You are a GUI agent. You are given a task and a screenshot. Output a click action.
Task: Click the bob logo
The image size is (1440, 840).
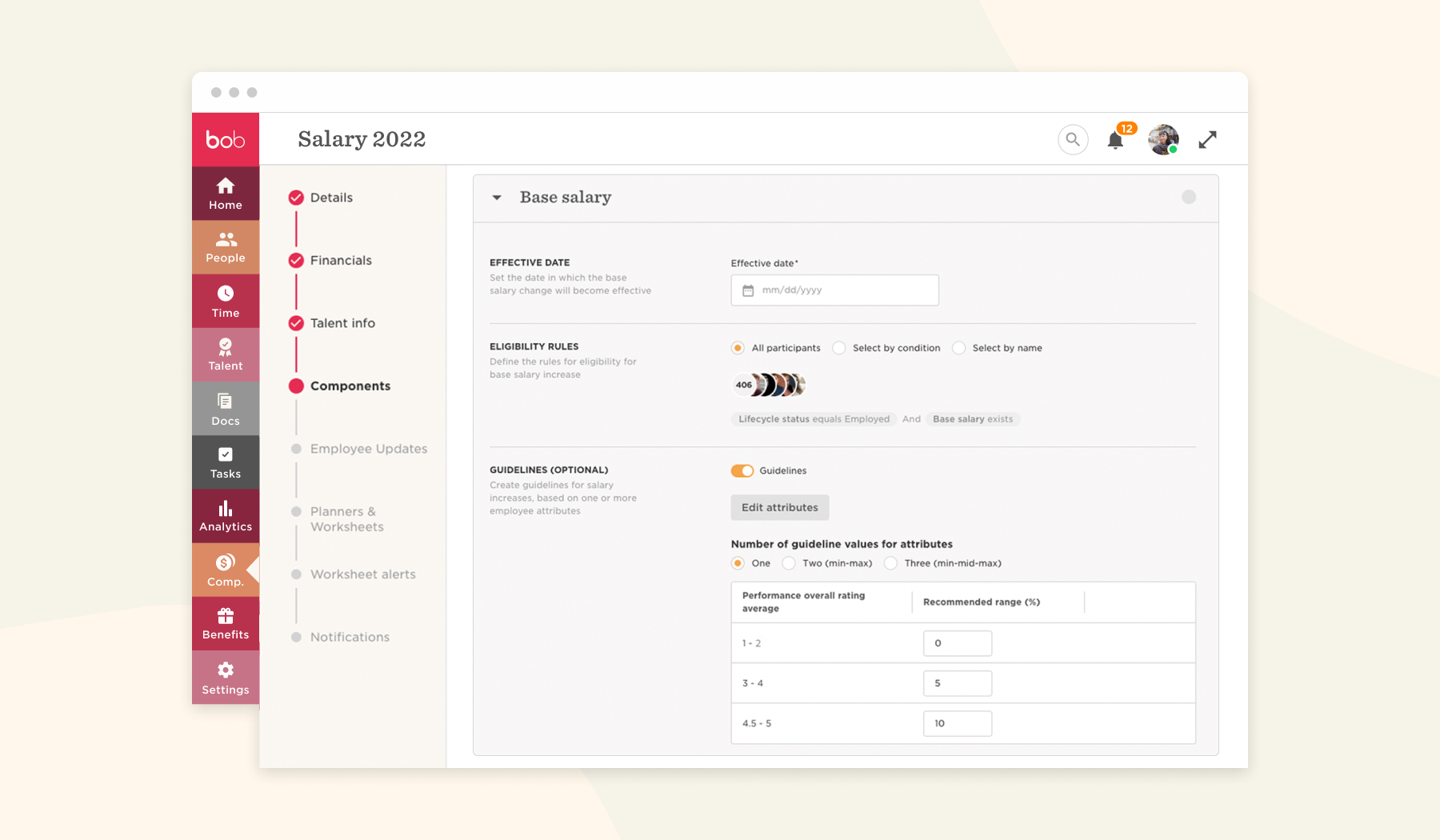[x=226, y=139]
